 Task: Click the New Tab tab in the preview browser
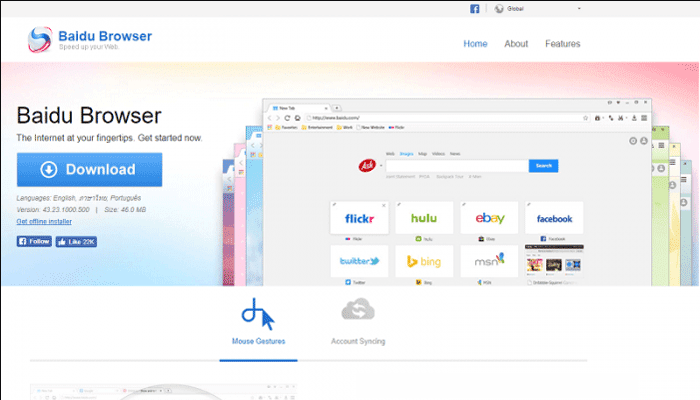(x=298, y=108)
